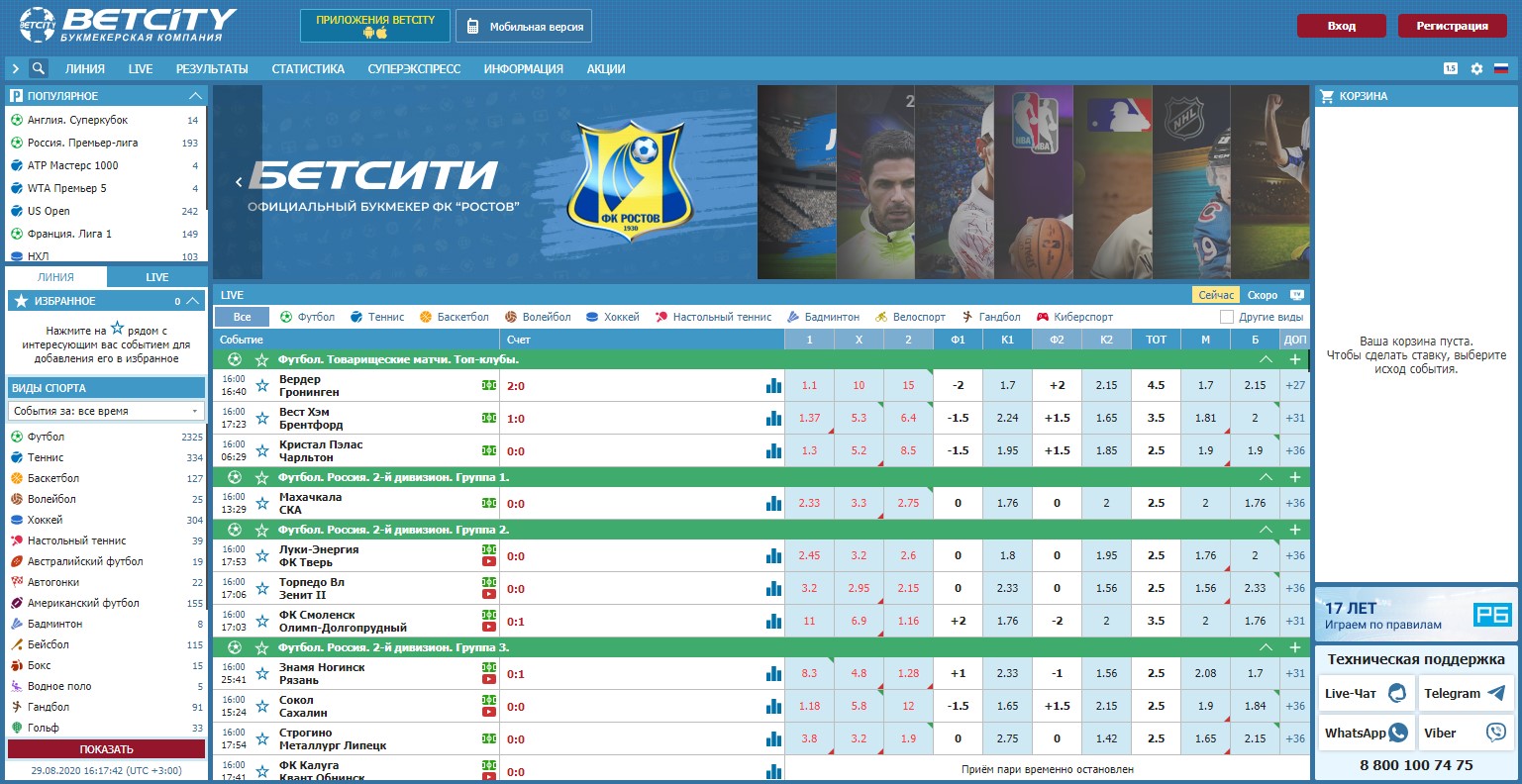Filter live events by Хоккей
This screenshot has height=784, width=1522.
pos(612,317)
